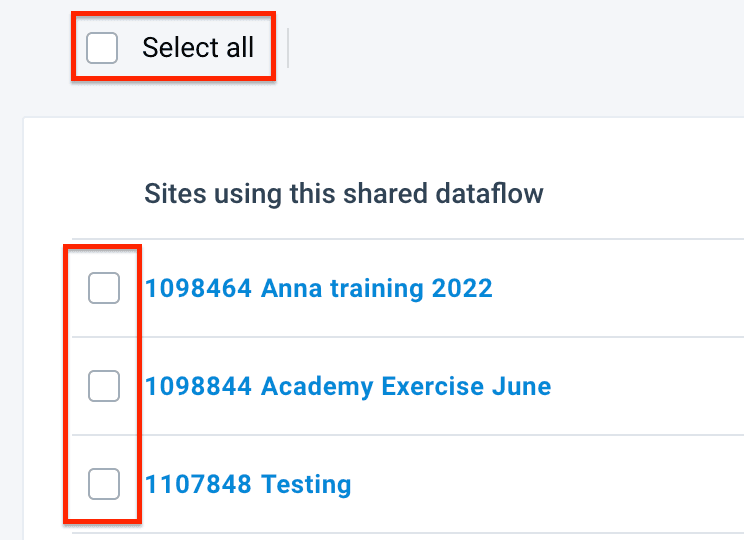
Task: Open the "1098844 Academy Exercise June" site link
Action: (347, 387)
